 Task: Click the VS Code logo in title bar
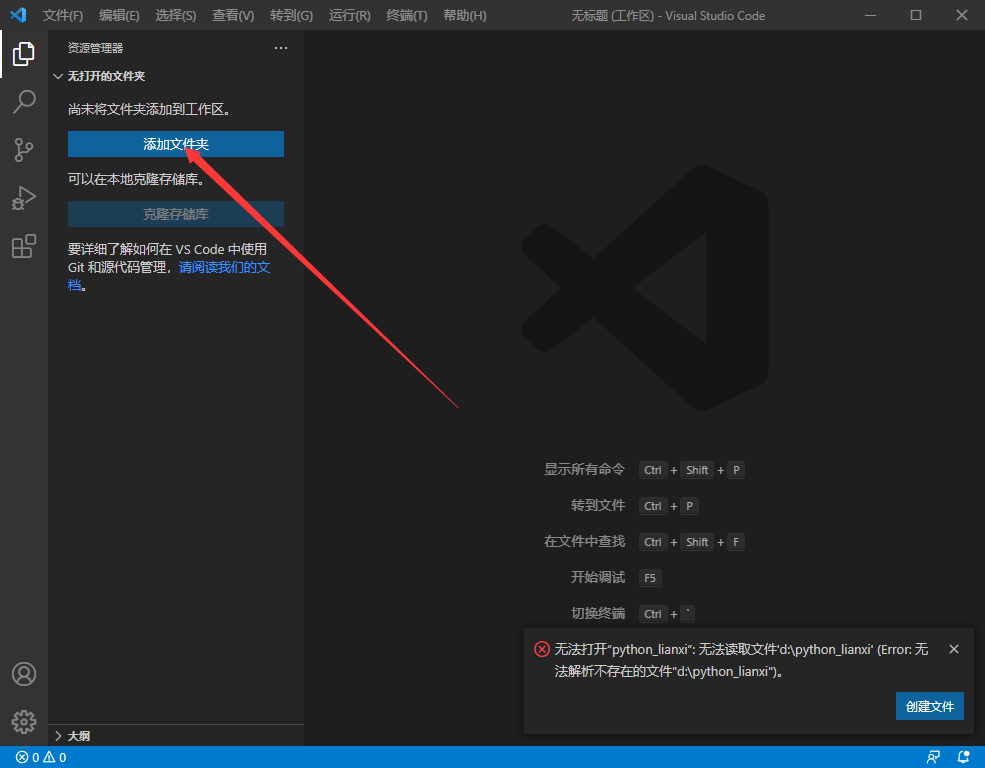[x=18, y=15]
